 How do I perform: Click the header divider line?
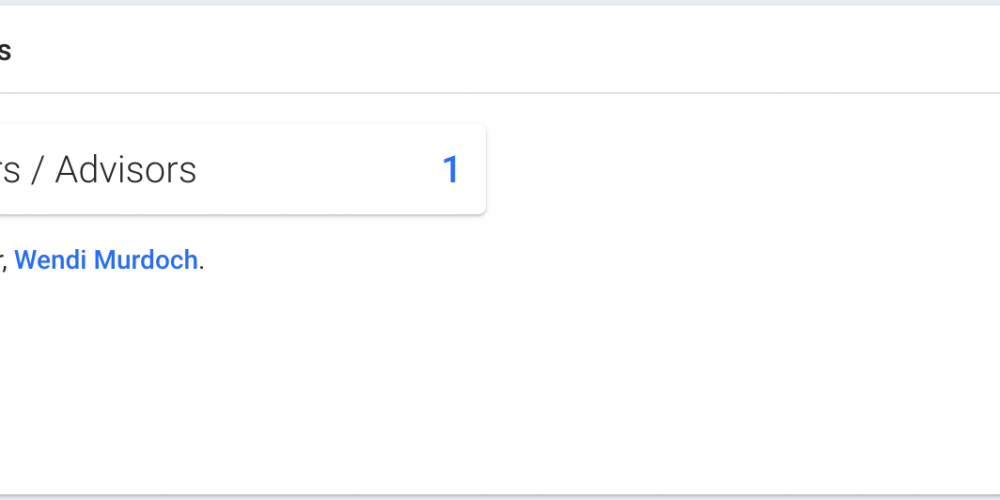pos(500,93)
